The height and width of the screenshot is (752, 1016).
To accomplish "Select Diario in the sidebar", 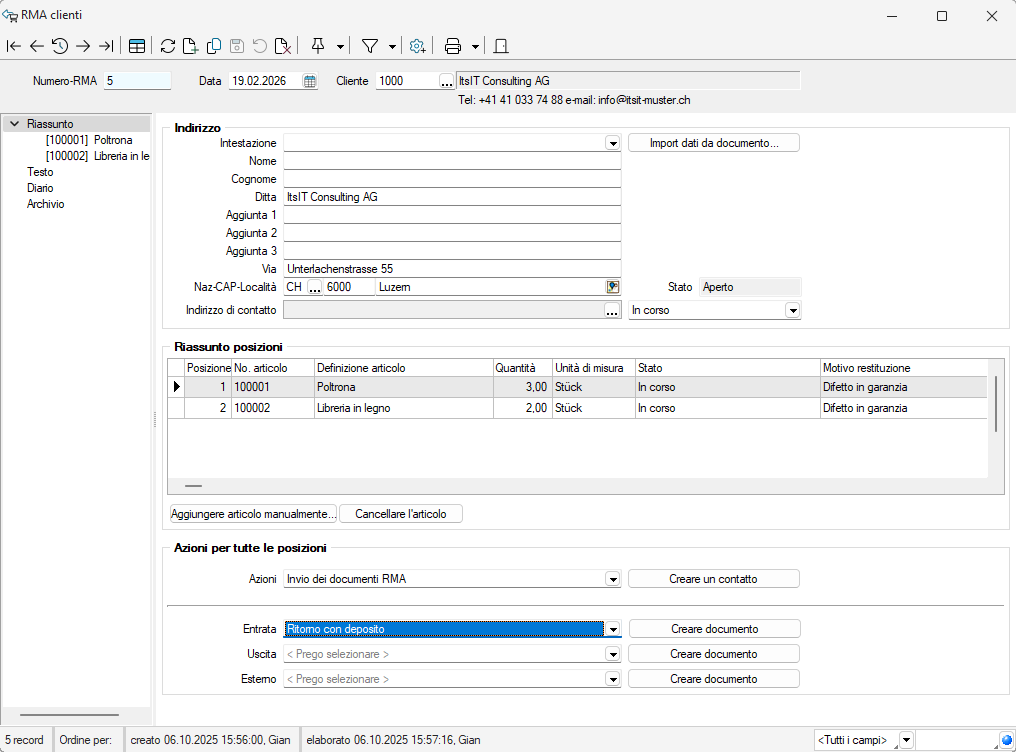I will tap(40, 188).
